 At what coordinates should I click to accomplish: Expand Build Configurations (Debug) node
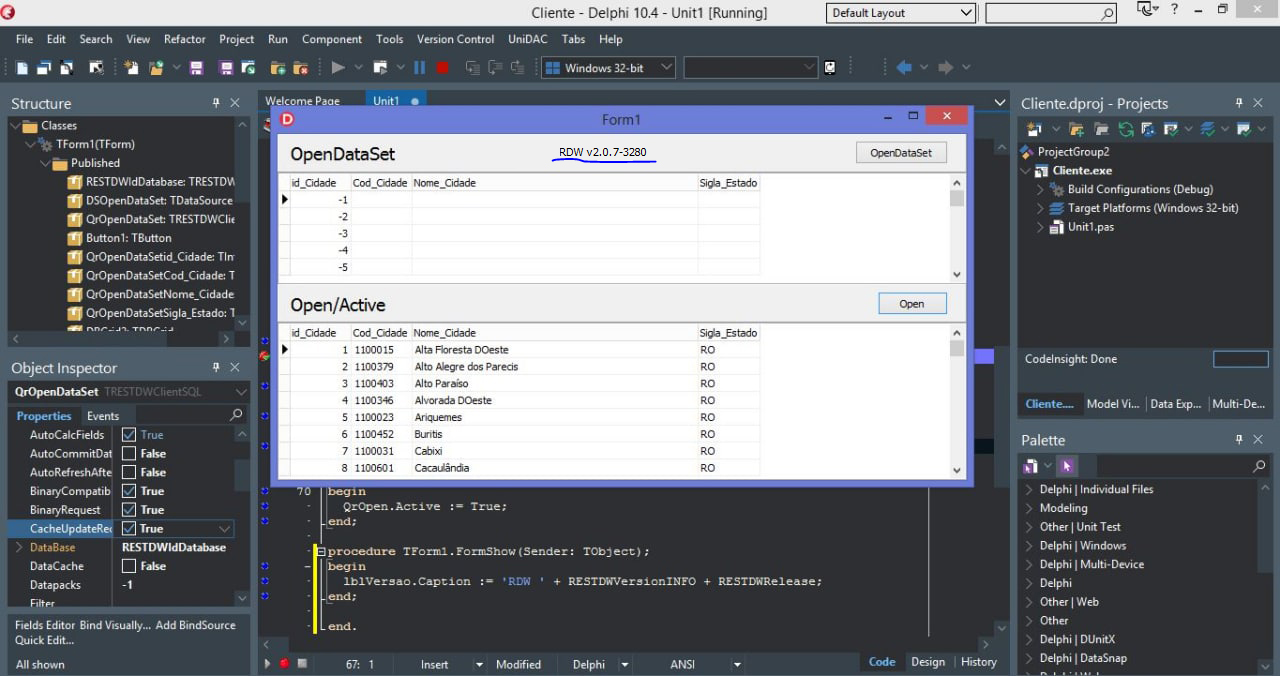point(1040,189)
